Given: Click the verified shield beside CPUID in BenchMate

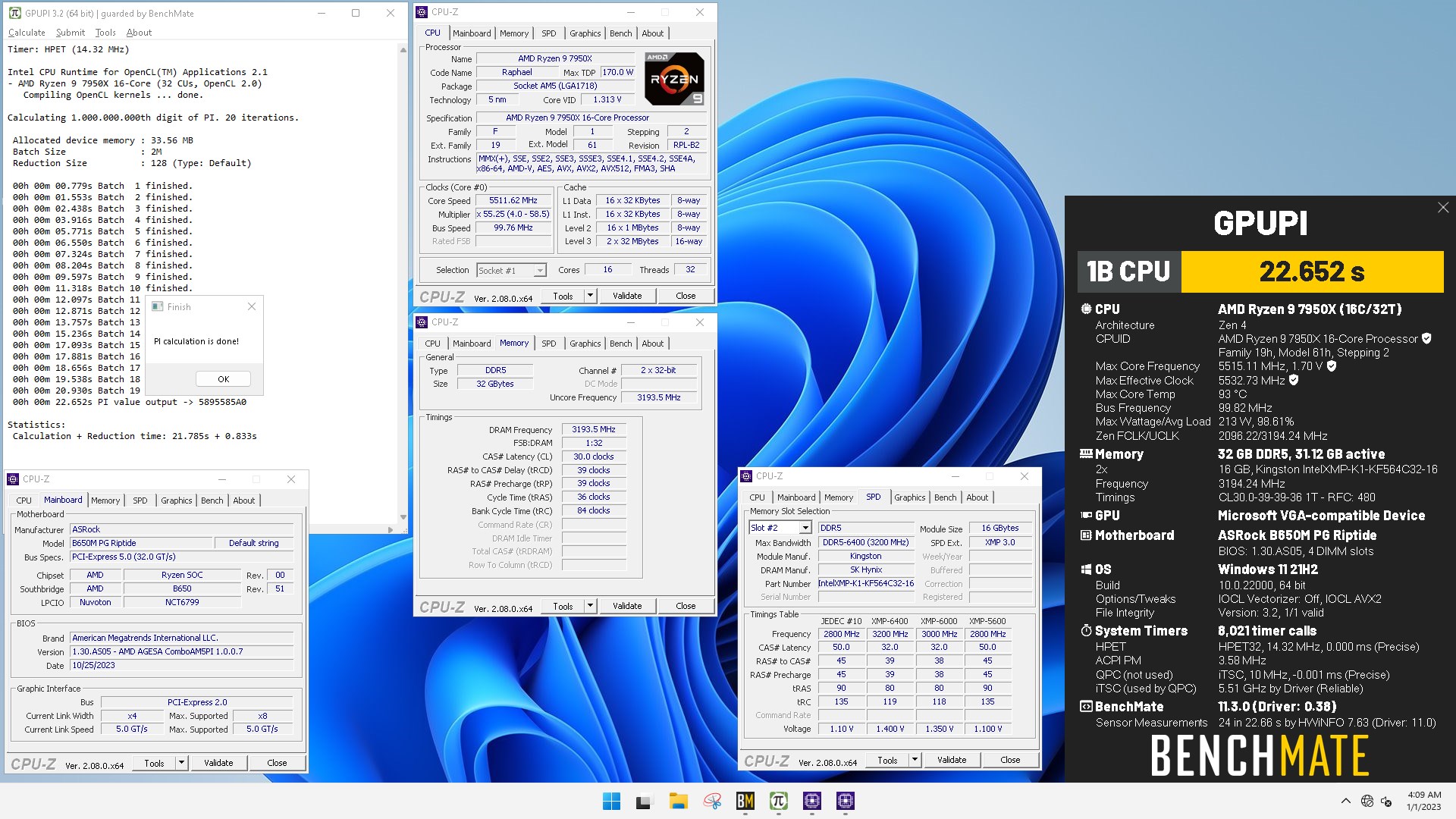Looking at the screenshot, I should (1426, 338).
